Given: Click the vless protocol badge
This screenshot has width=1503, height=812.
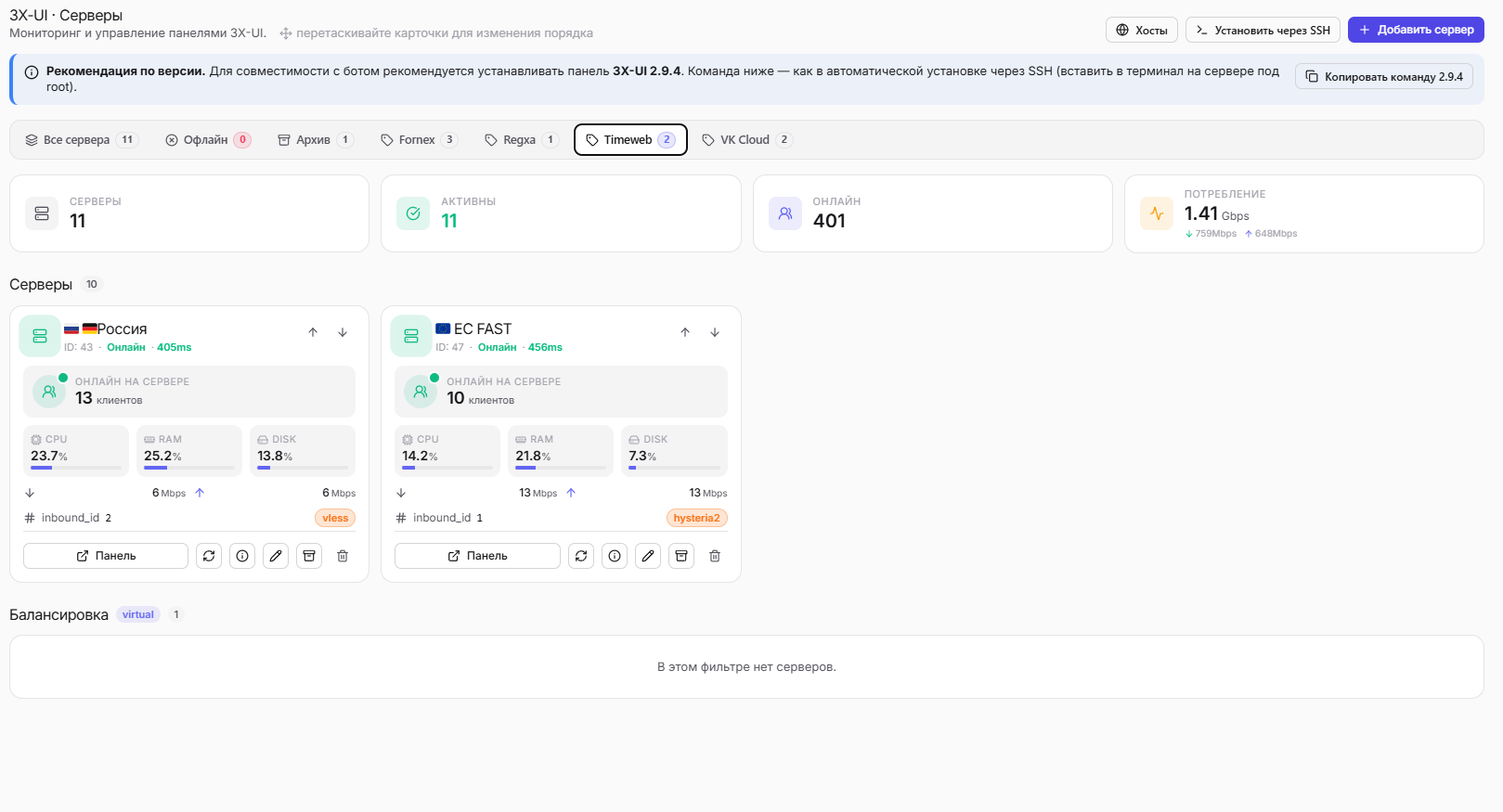Looking at the screenshot, I should tap(335, 518).
